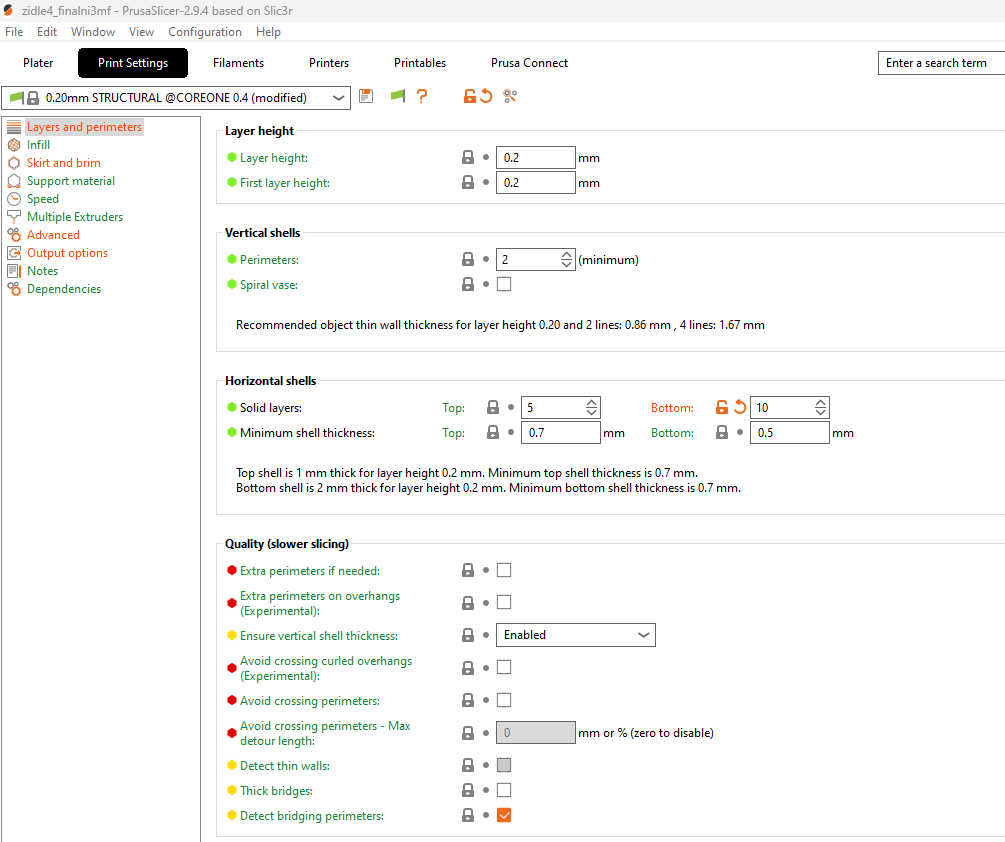Enable Extra perimeters on overhangs checkbox
Image resolution: width=1005 pixels, height=842 pixels.
point(504,602)
